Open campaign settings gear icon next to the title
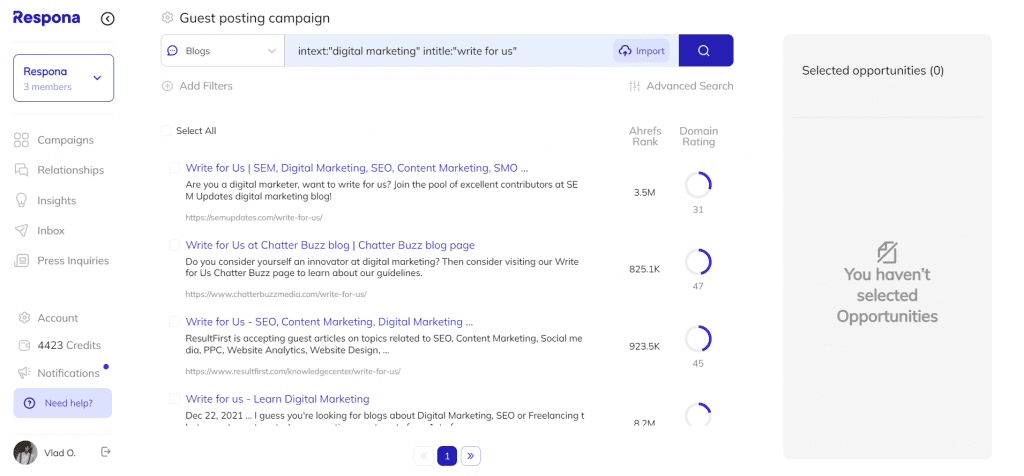 [167, 18]
